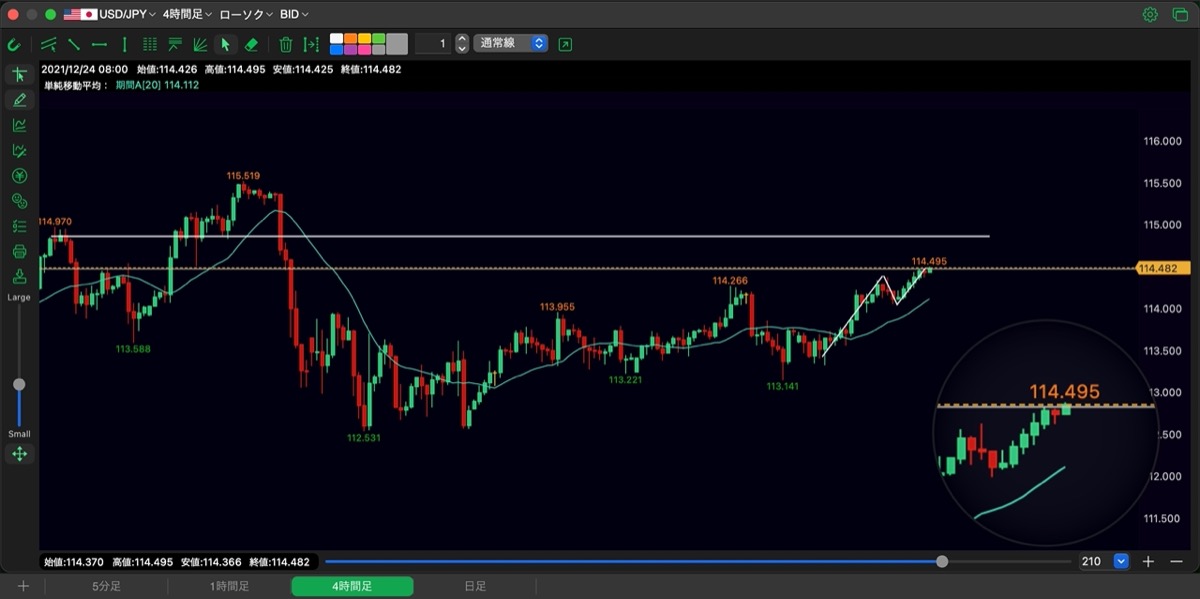
Task: Click the four-way move arrows icon
Action: (x=19, y=454)
